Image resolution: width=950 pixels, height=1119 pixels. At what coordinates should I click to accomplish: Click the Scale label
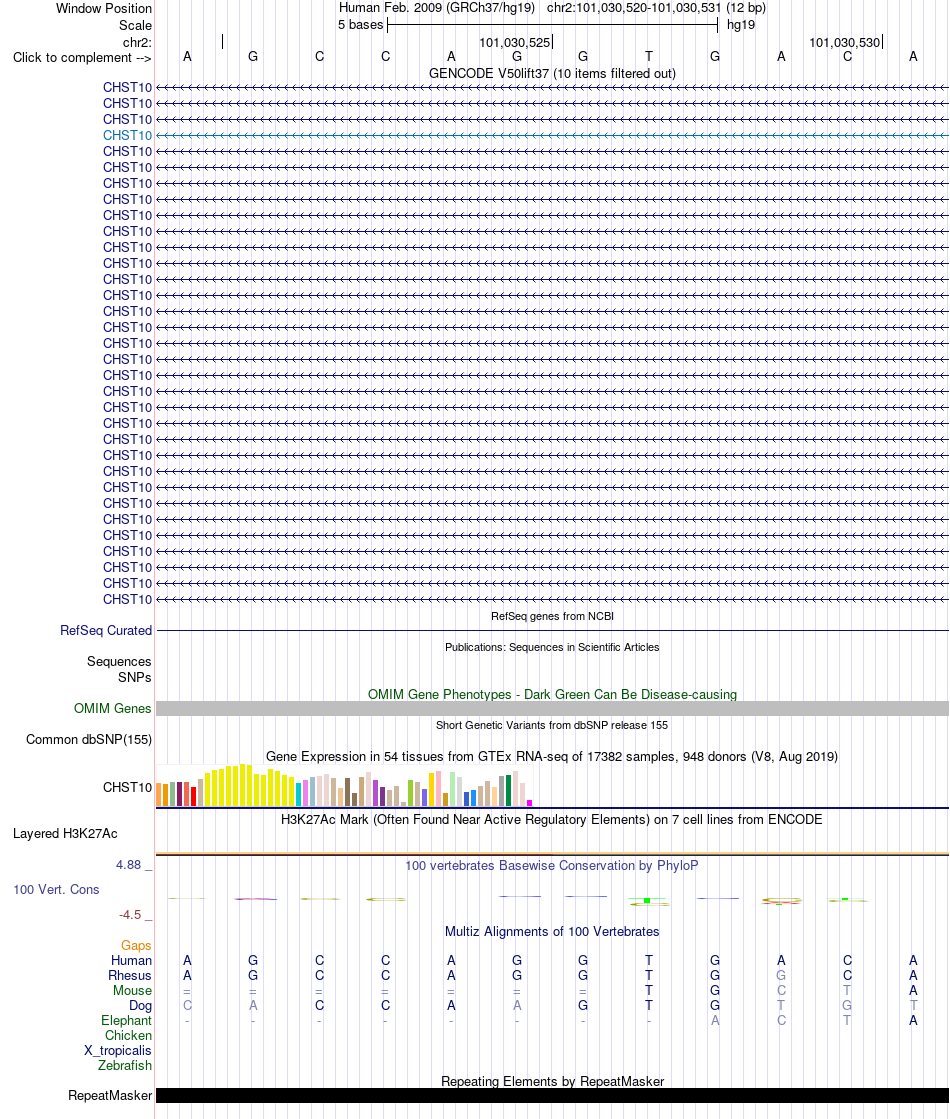pyautogui.click(x=136, y=26)
